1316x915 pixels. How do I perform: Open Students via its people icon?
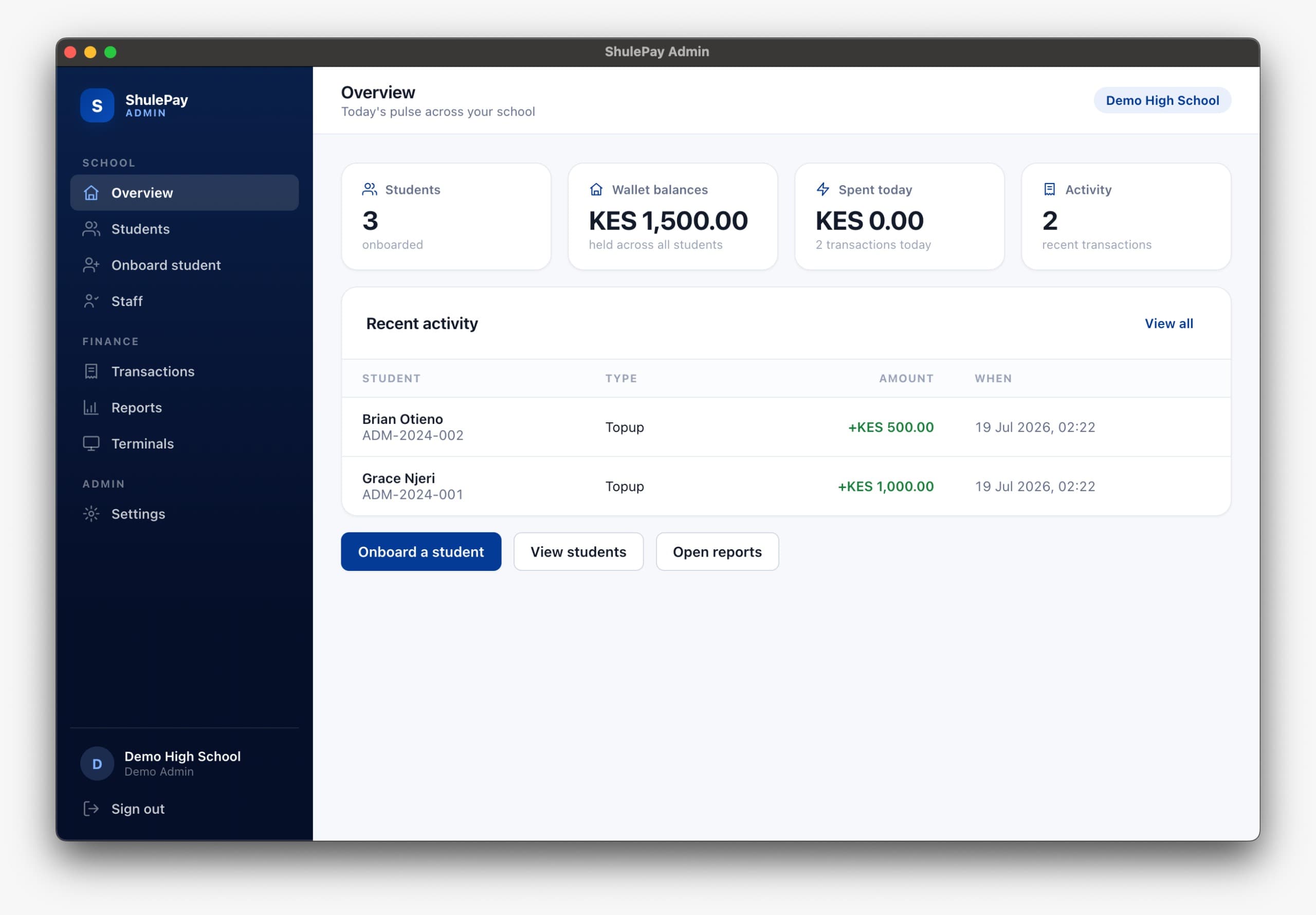91,229
